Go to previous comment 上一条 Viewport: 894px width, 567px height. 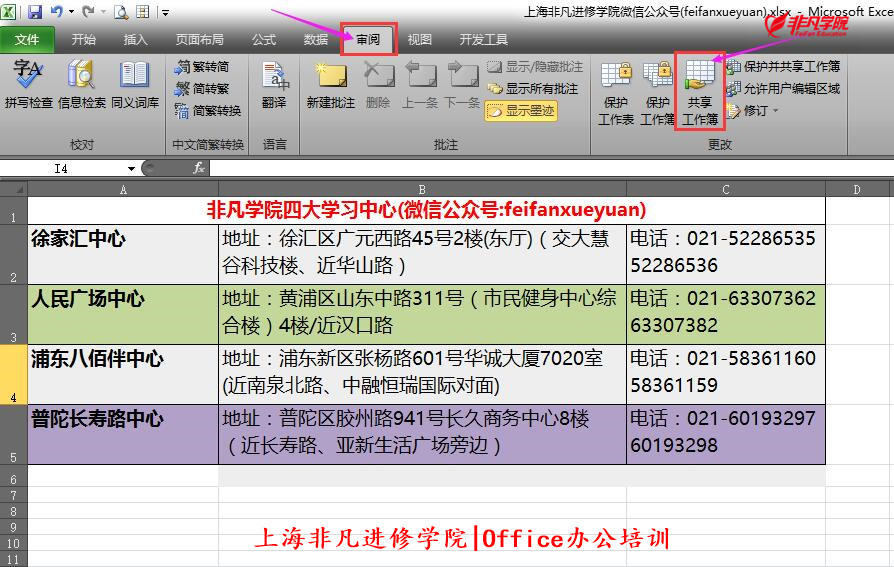pos(420,84)
